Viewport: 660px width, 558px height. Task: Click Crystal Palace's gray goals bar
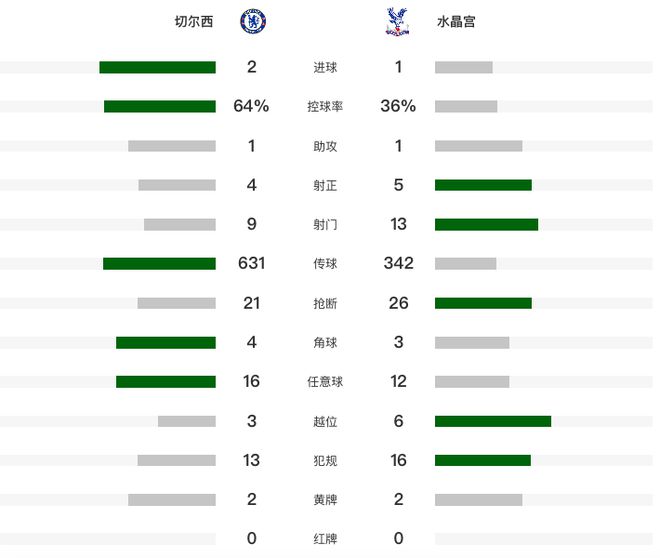[464, 67]
